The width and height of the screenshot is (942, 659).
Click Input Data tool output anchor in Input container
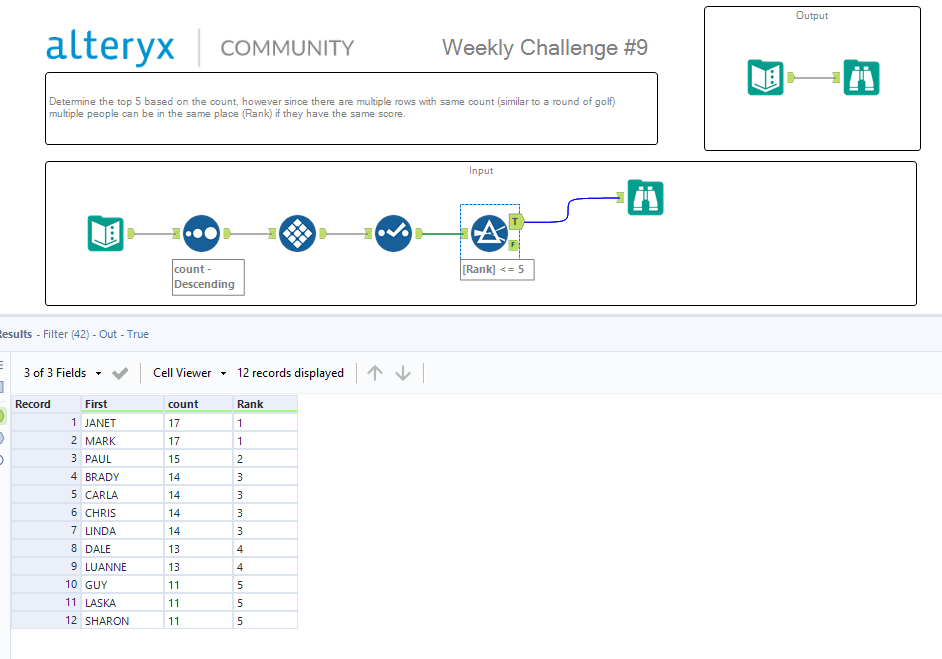131,233
